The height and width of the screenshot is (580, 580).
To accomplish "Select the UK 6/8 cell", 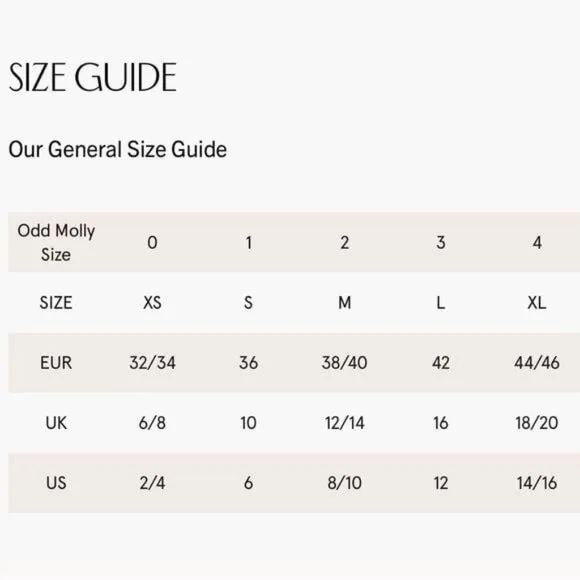I will point(152,423).
